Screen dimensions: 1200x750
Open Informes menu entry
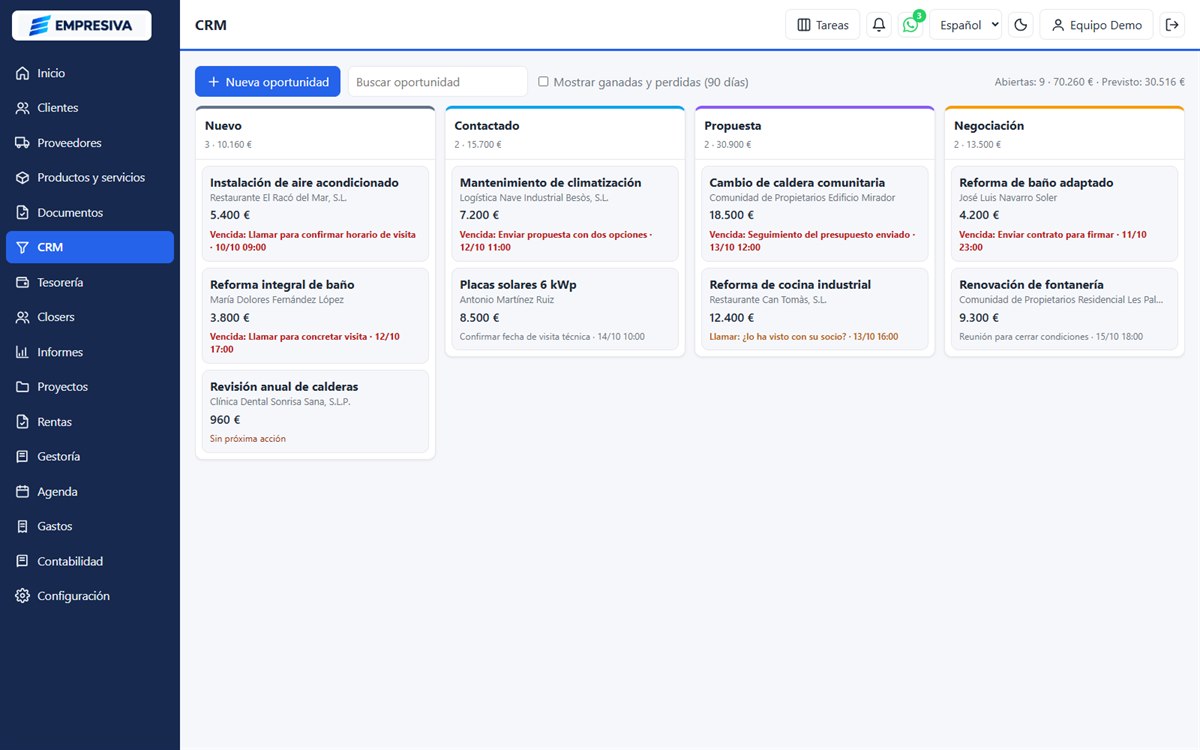tap(90, 352)
